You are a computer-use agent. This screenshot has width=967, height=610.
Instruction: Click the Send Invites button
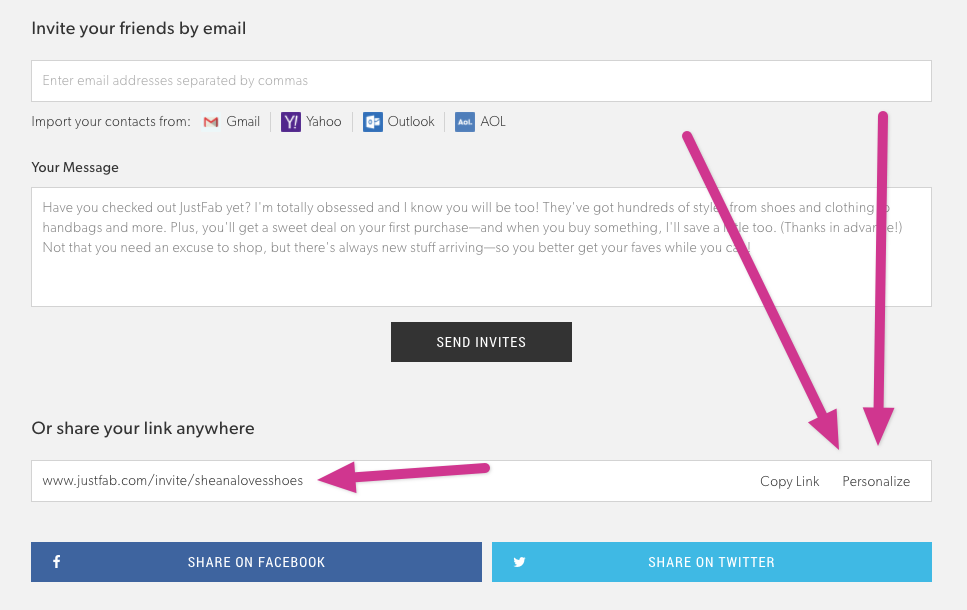coord(481,342)
